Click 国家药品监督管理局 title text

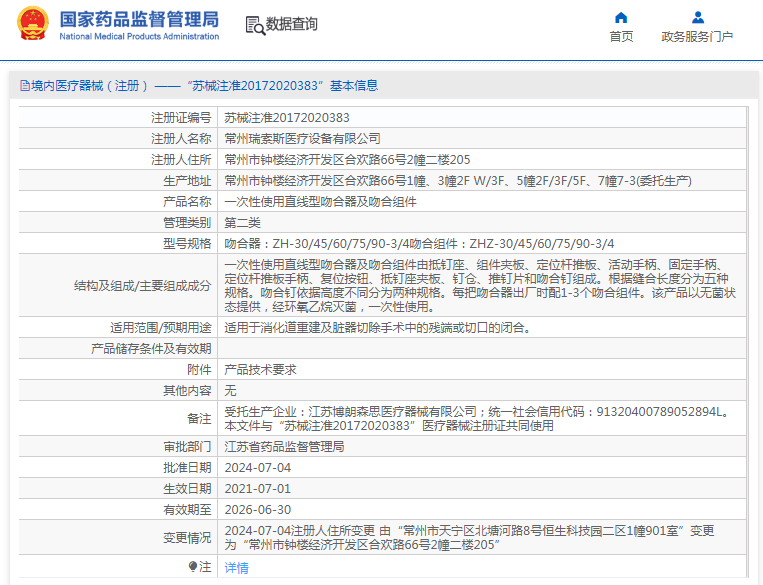[x=139, y=20]
